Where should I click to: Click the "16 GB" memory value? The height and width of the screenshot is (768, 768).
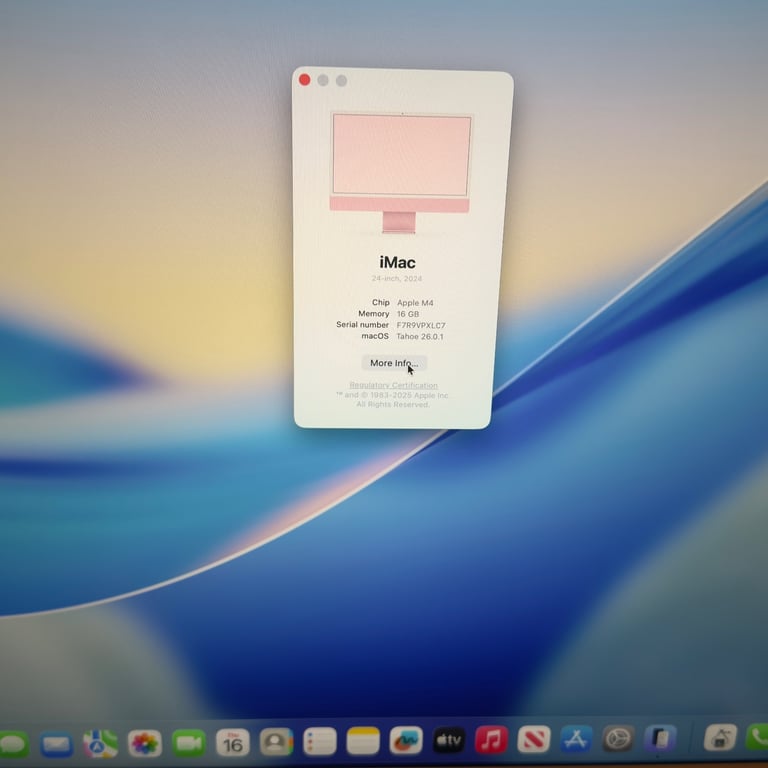coord(408,314)
